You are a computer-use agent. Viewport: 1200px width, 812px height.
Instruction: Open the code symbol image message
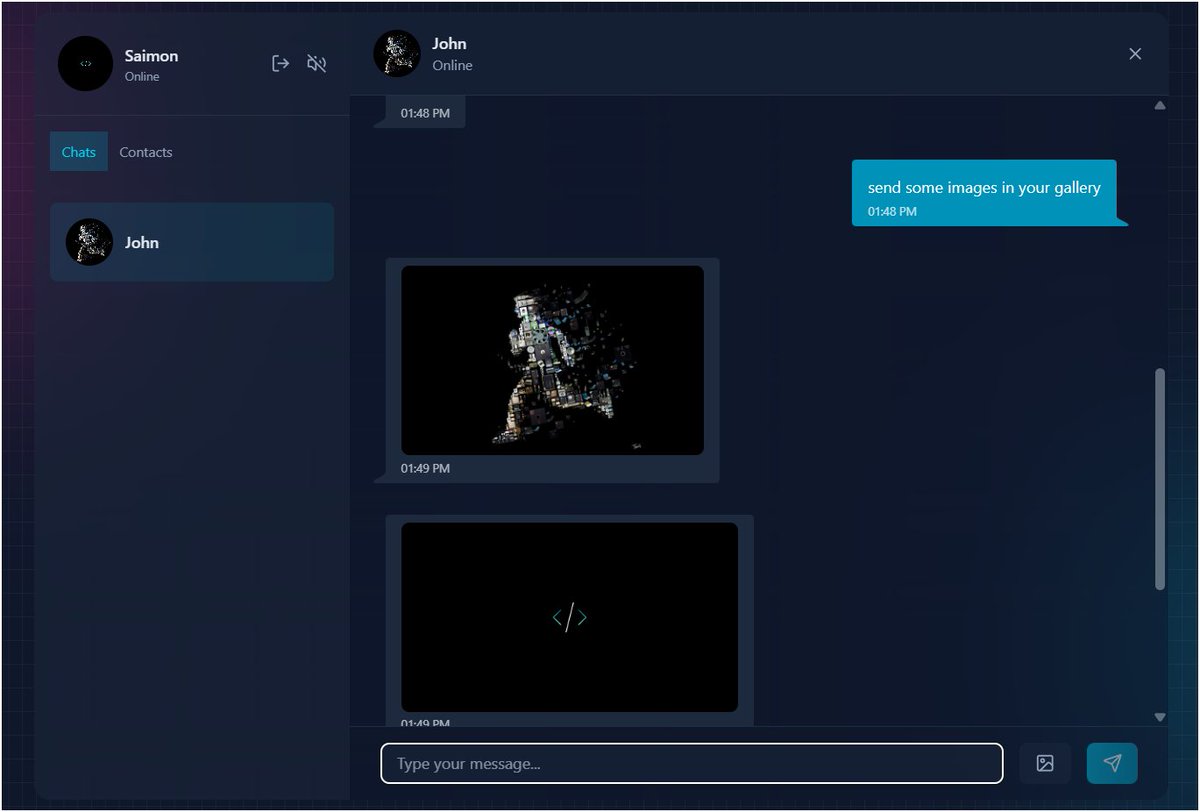(x=570, y=617)
